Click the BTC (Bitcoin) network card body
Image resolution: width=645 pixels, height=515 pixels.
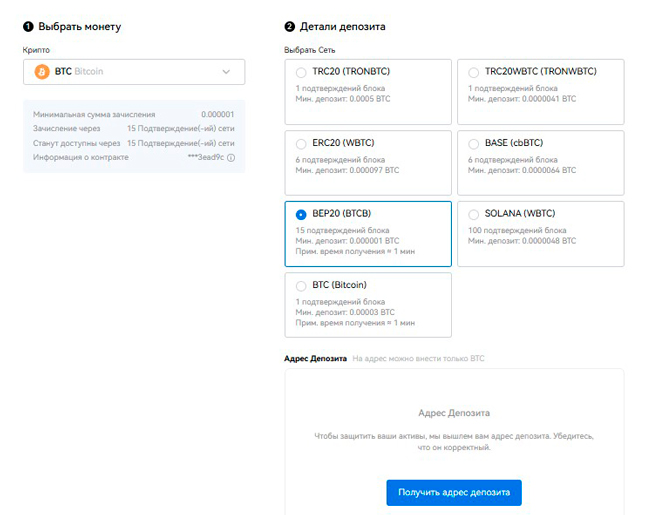tap(368, 305)
